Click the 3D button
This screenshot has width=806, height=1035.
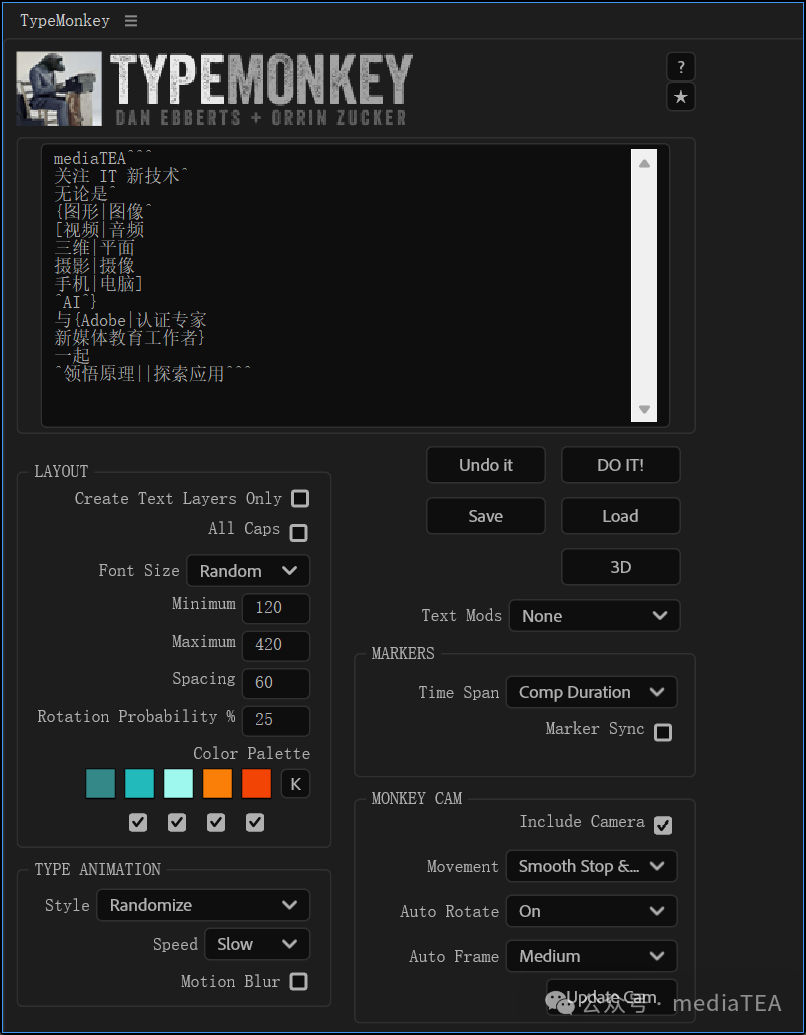(x=621, y=567)
